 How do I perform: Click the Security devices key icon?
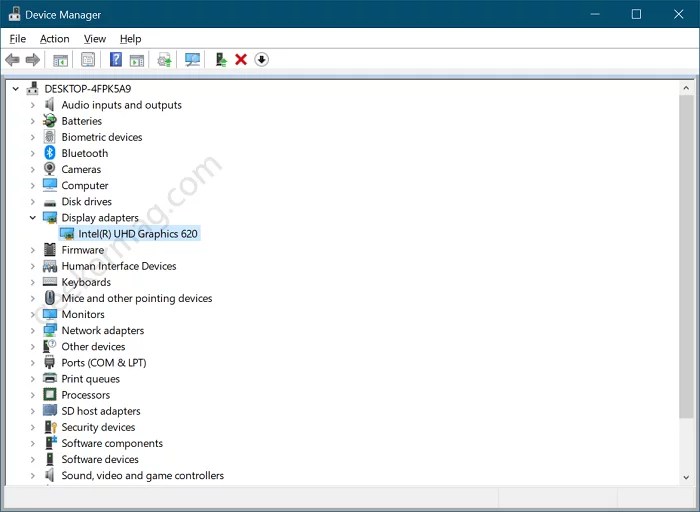coord(50,427)
